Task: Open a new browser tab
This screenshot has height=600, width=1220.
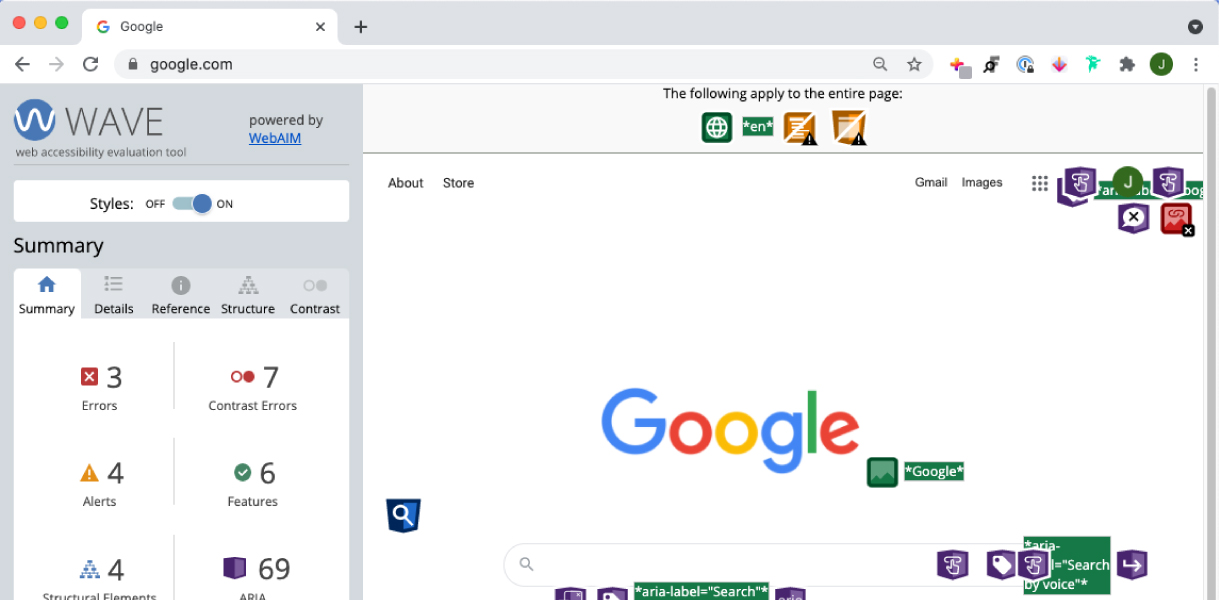Action: (x=361, y=27)
